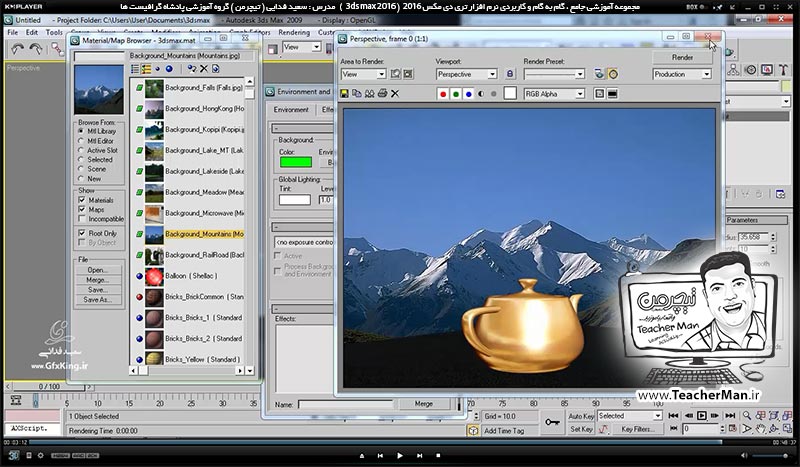
Task: Click the Auto Key button
Action: 581,416
